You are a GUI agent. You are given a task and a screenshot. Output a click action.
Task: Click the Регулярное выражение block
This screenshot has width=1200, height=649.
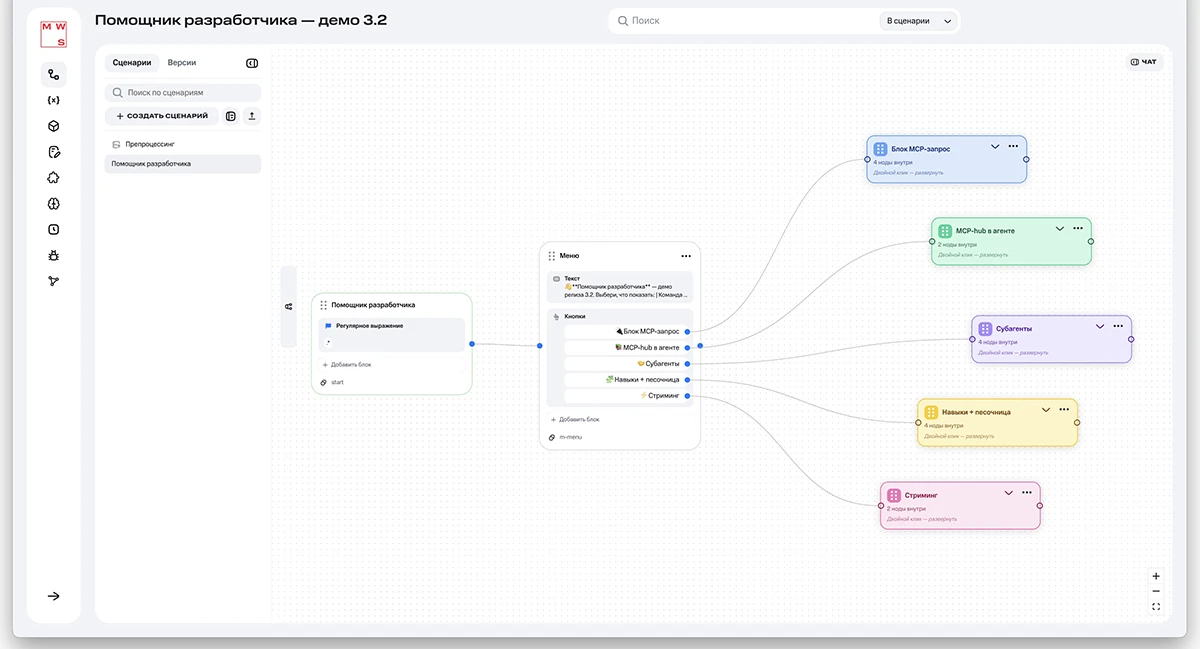coord(392,334)
